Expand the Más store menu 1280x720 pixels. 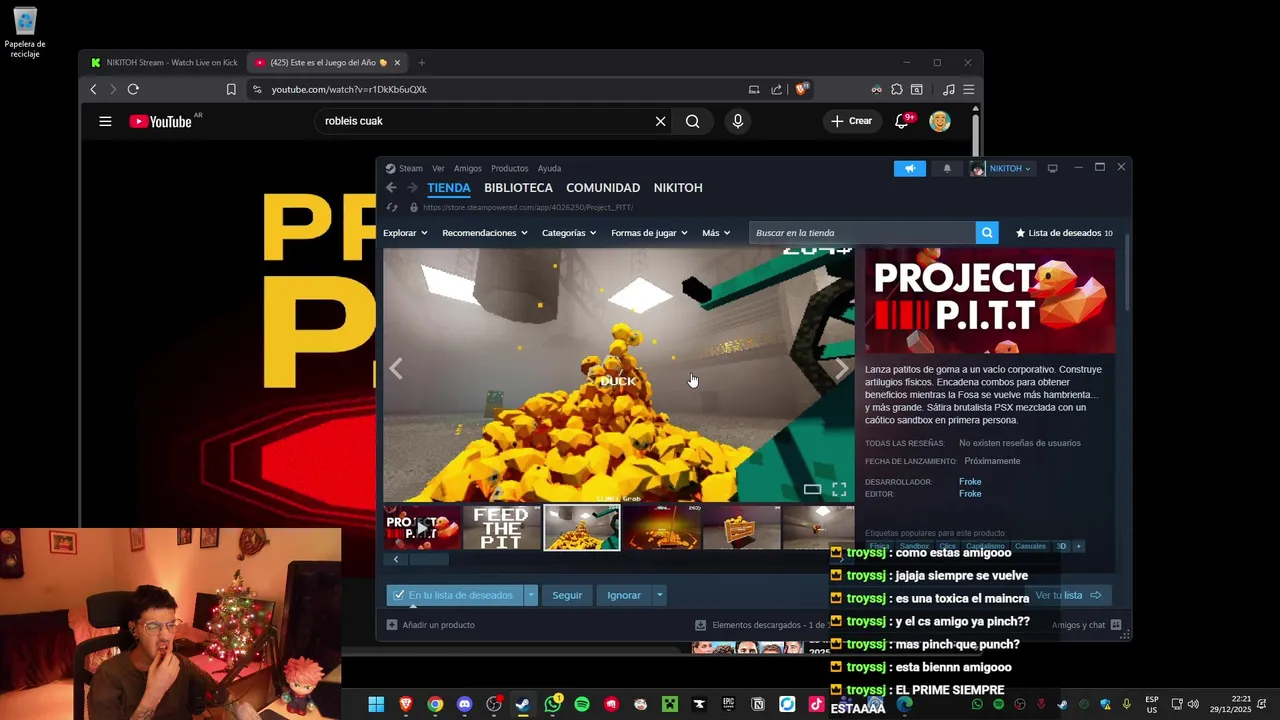(x=716, y=233)
